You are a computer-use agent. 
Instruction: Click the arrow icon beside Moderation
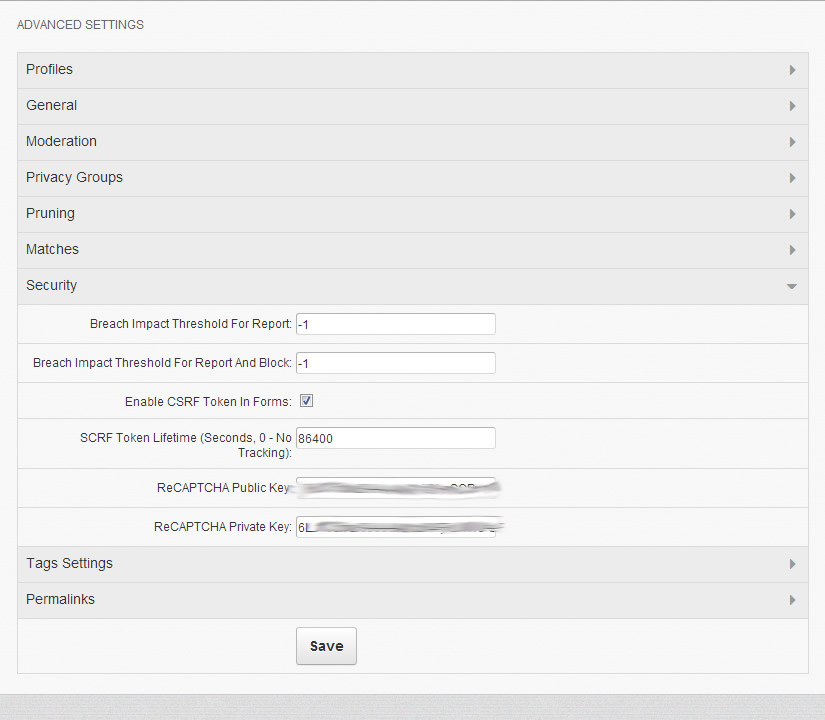pos(792,142)
